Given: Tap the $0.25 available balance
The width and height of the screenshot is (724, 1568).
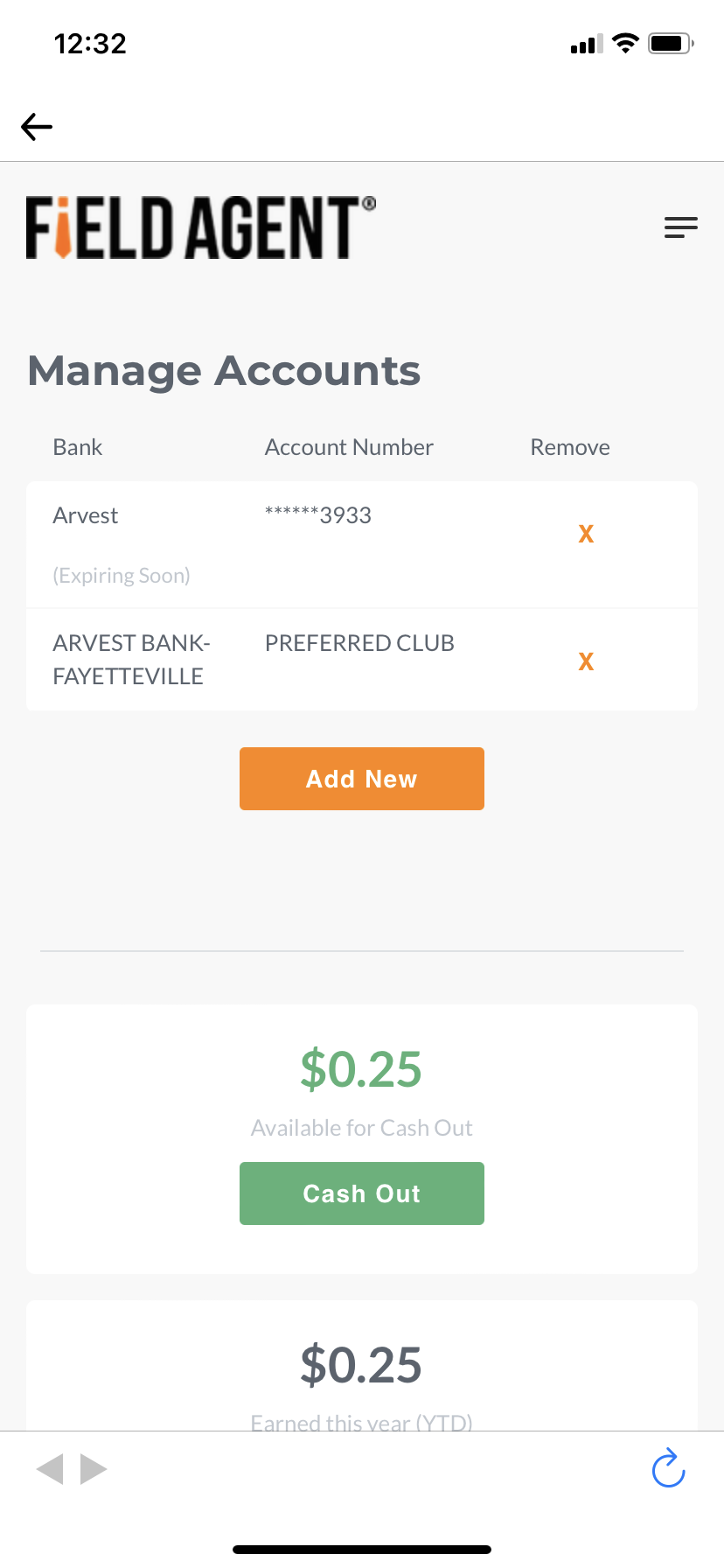Looking at the screenshot, I should pyautogui.click(x=361, y=1069).
